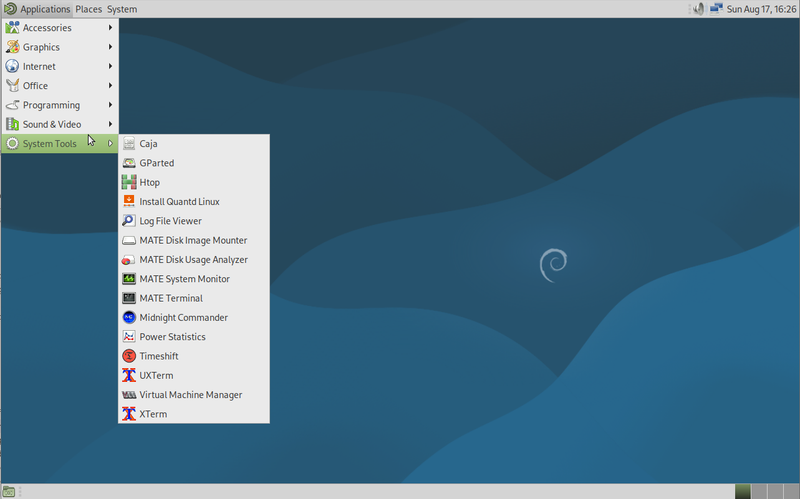Viewport: 800px width, 499px height.
Task: Open the network connection tray icon
Action: 716,9
